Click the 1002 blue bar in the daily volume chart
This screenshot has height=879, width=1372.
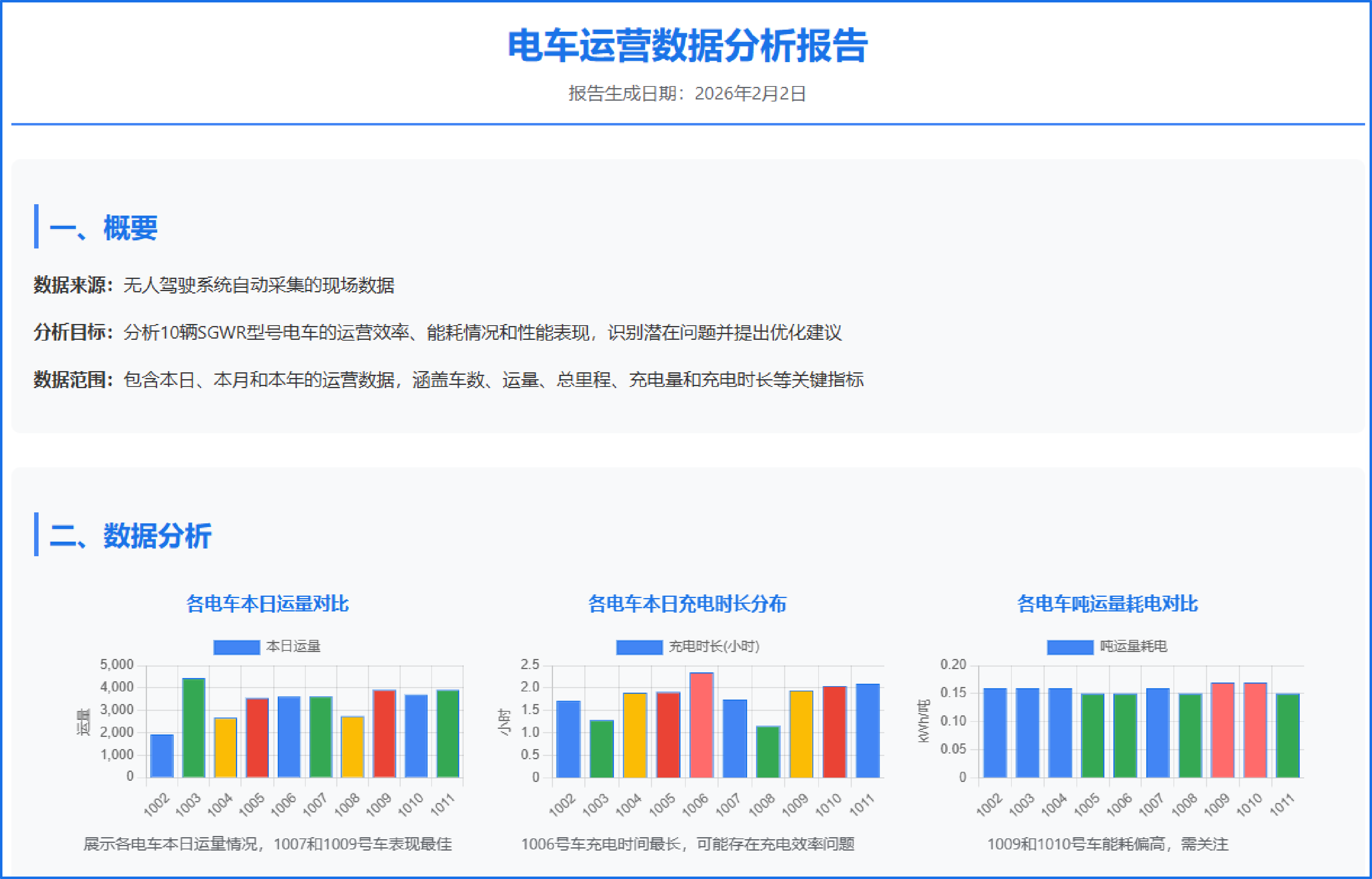click(x=162, y=756)
